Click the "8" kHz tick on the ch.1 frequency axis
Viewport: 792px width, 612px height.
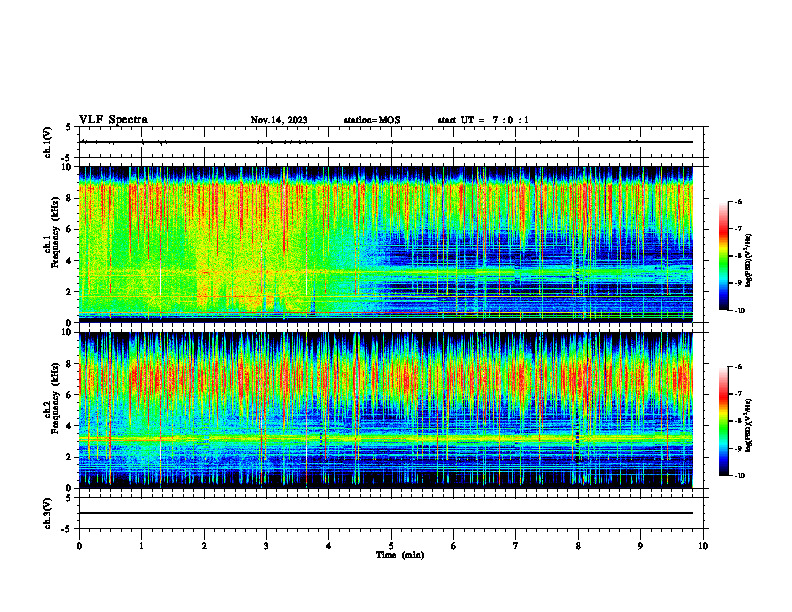[69, 198]
